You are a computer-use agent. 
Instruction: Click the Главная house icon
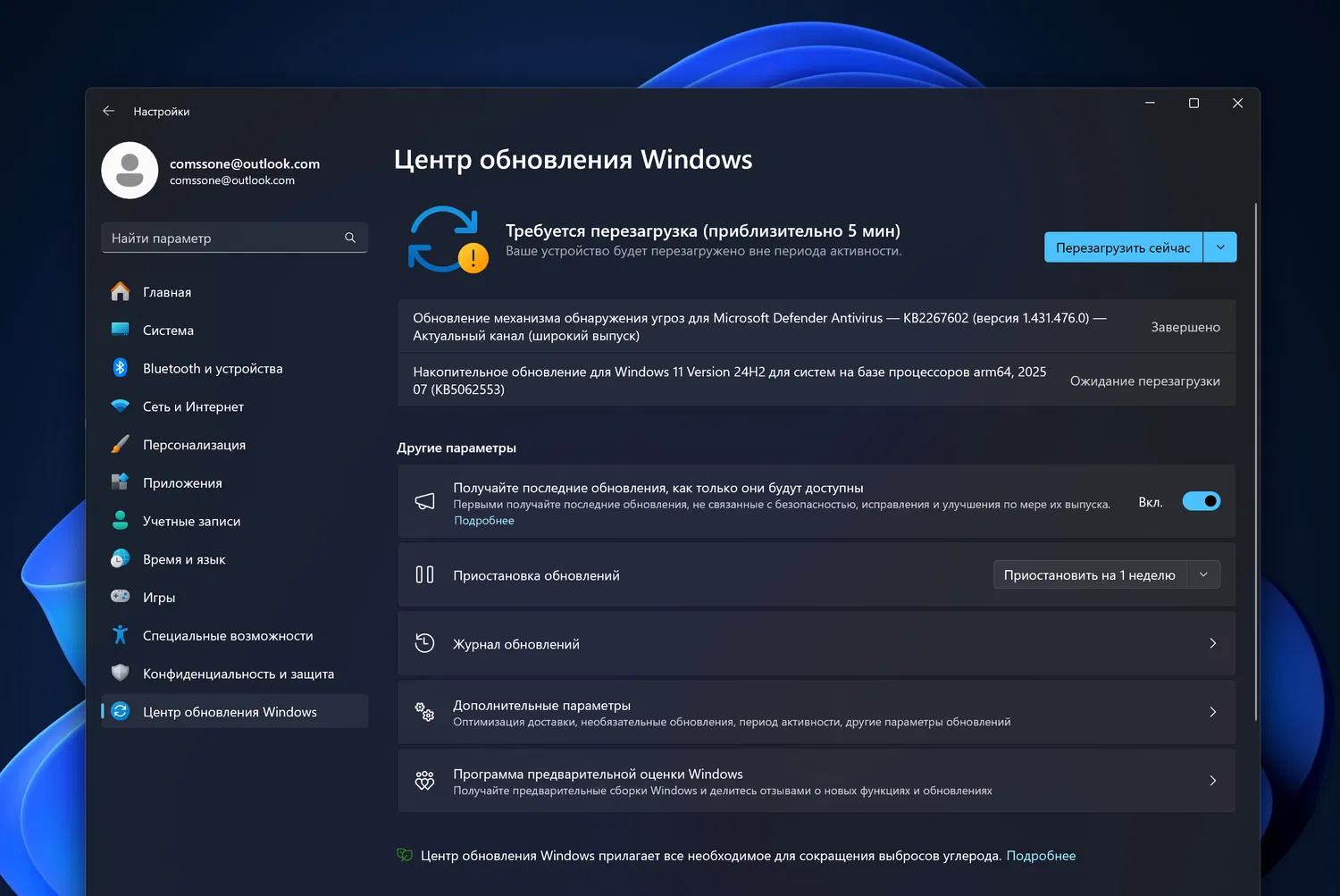click(121, 292)
